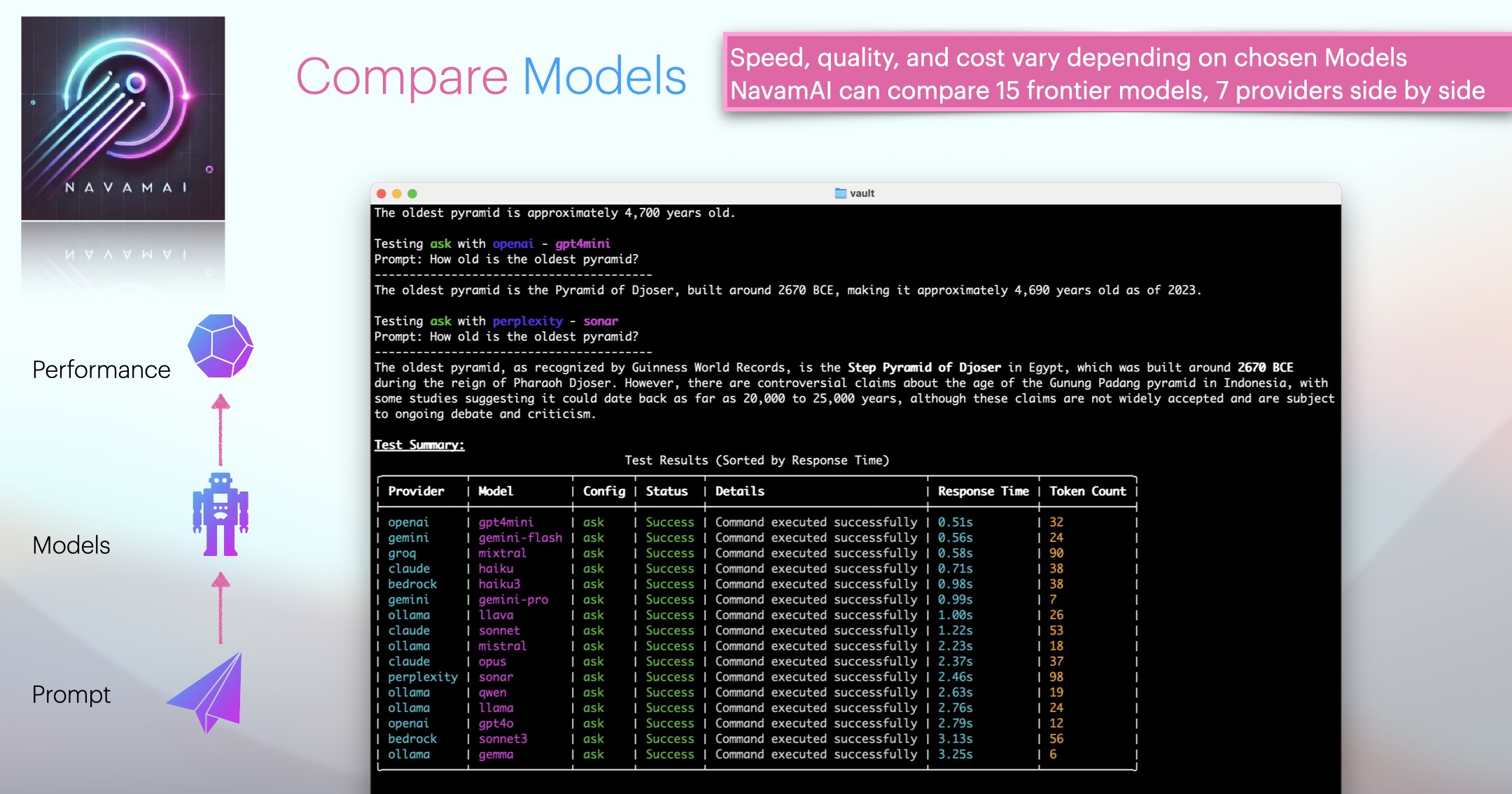1512x794 pixels.
Task: Click the '3.13s' response time value
Action: pyautogui.click(x=955, y=739)
